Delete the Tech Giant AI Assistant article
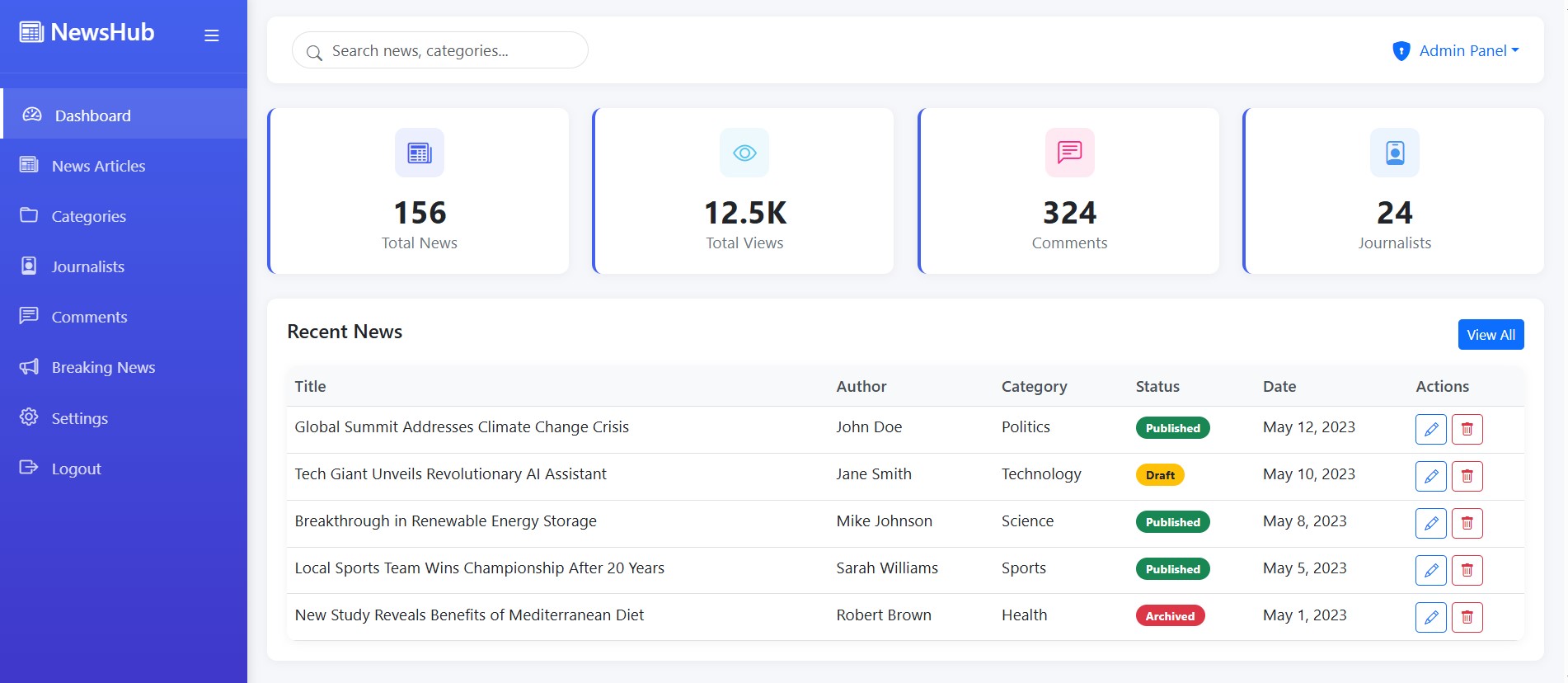Viewport: 1568px width, 683px height. (x=1467, y=476)
